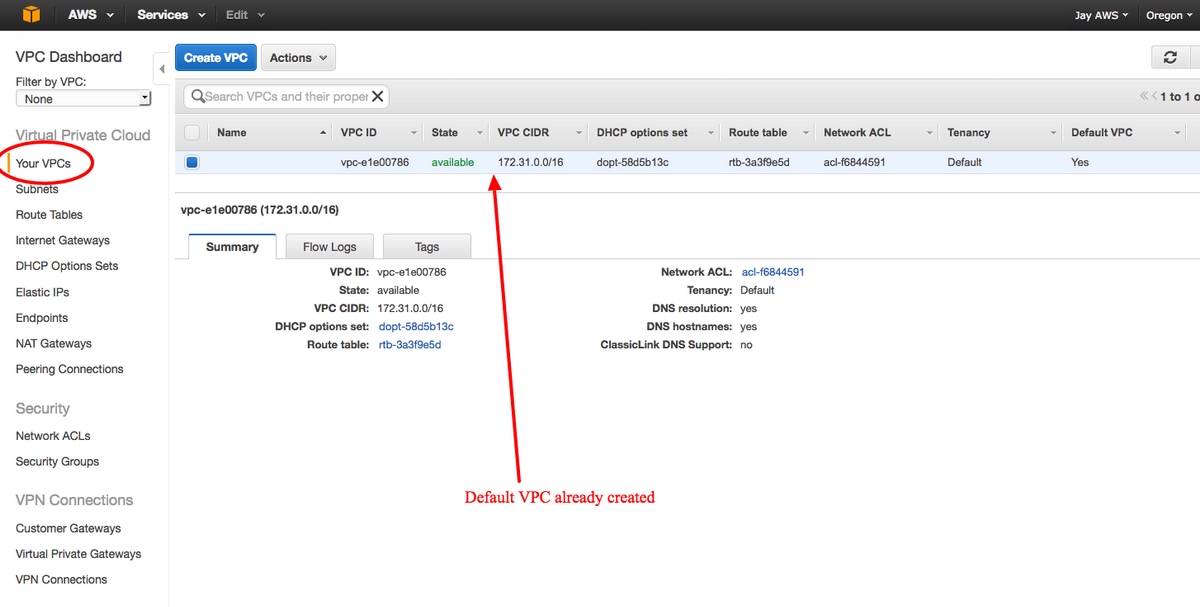Screen dimensions: 1200x607
Task: Toggle checkbox for vpc-e1e00786 row
Action: pos(192,162)
